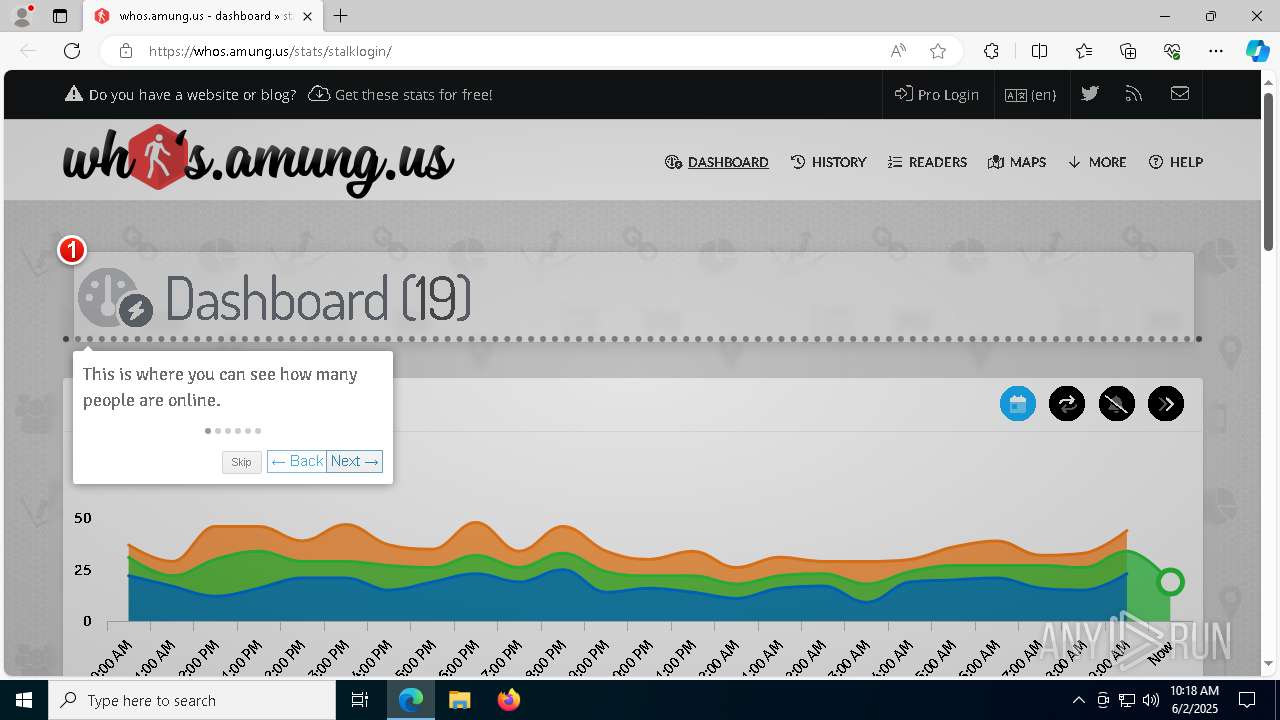1280x720 pixels.
Task: Click the Next tour button
Action: 355,461
